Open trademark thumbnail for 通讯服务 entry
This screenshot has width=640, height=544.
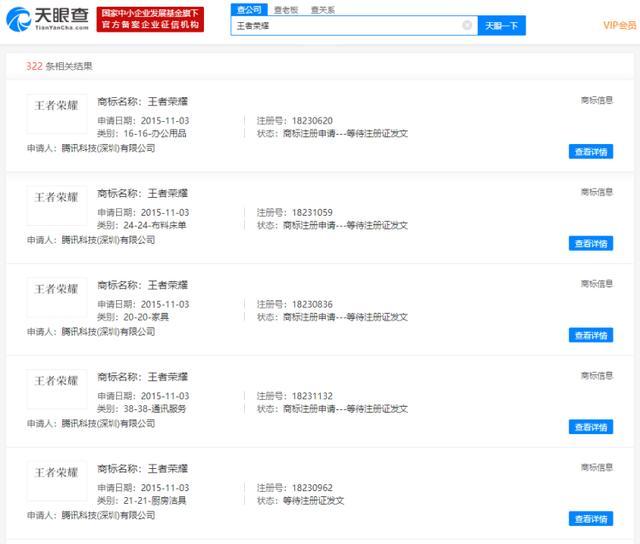[x=57, y=381]
